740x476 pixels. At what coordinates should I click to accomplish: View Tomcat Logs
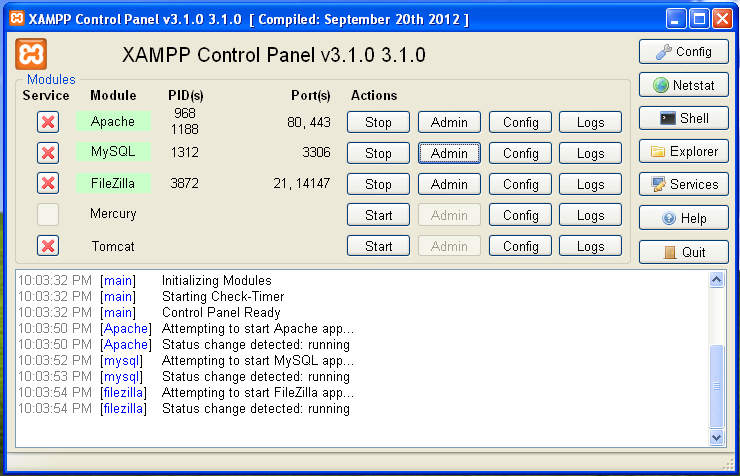pyautogui.click(x=590, y=246)
